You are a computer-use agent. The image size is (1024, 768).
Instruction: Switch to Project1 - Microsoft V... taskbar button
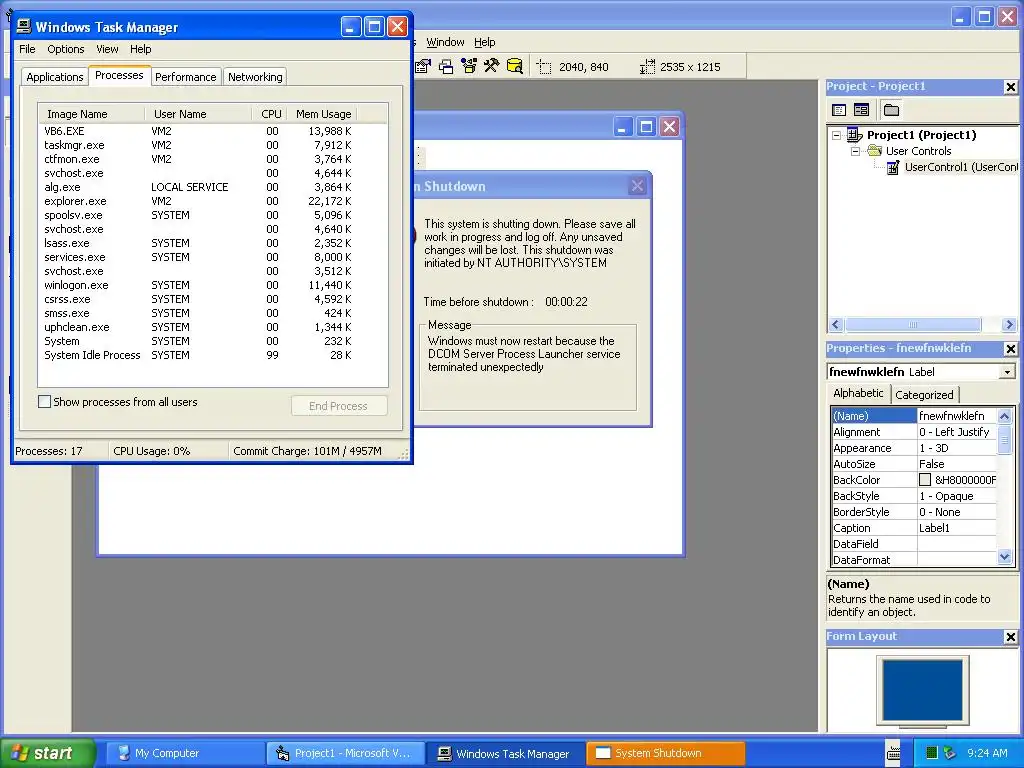click(x=345, y=753)
